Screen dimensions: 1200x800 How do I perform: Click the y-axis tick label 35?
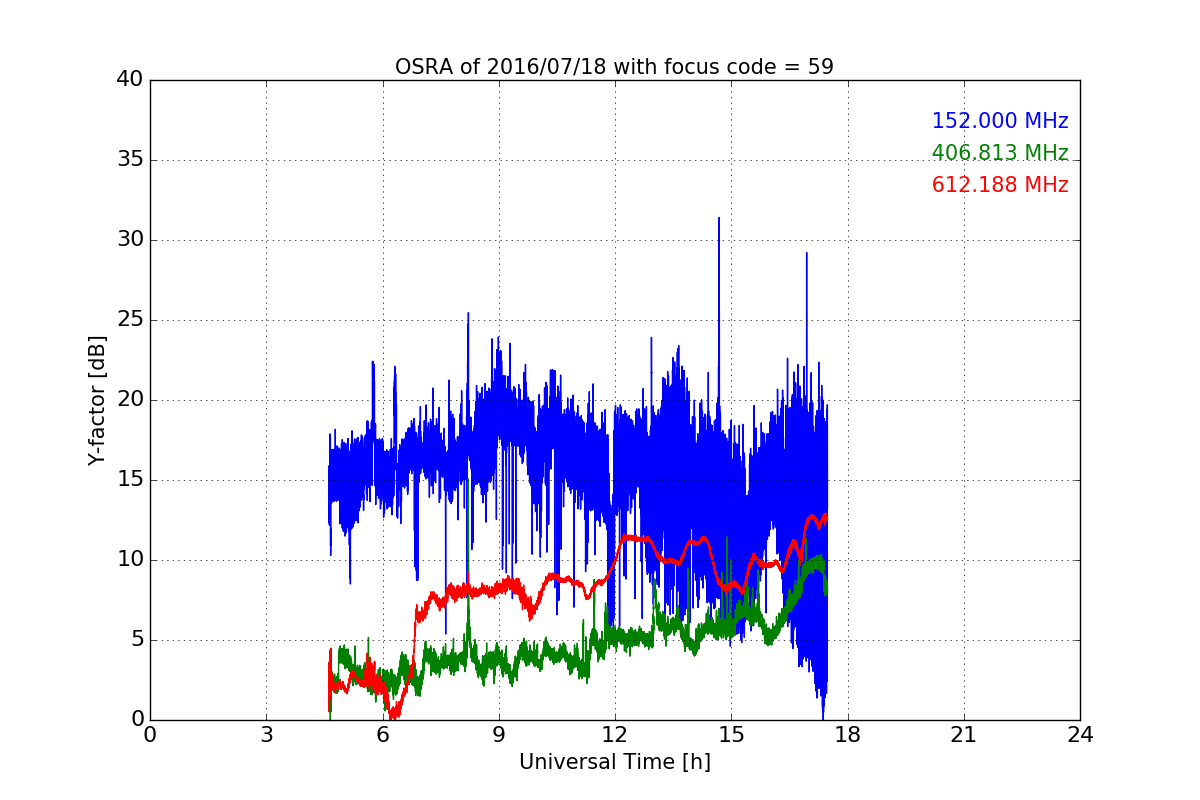coord(130,160)
